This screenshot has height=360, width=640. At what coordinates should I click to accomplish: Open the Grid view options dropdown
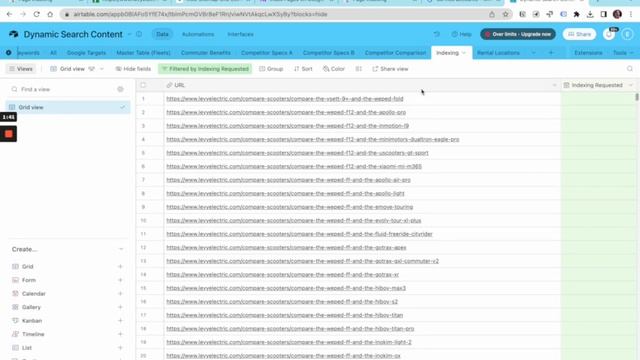pos(102,69)
